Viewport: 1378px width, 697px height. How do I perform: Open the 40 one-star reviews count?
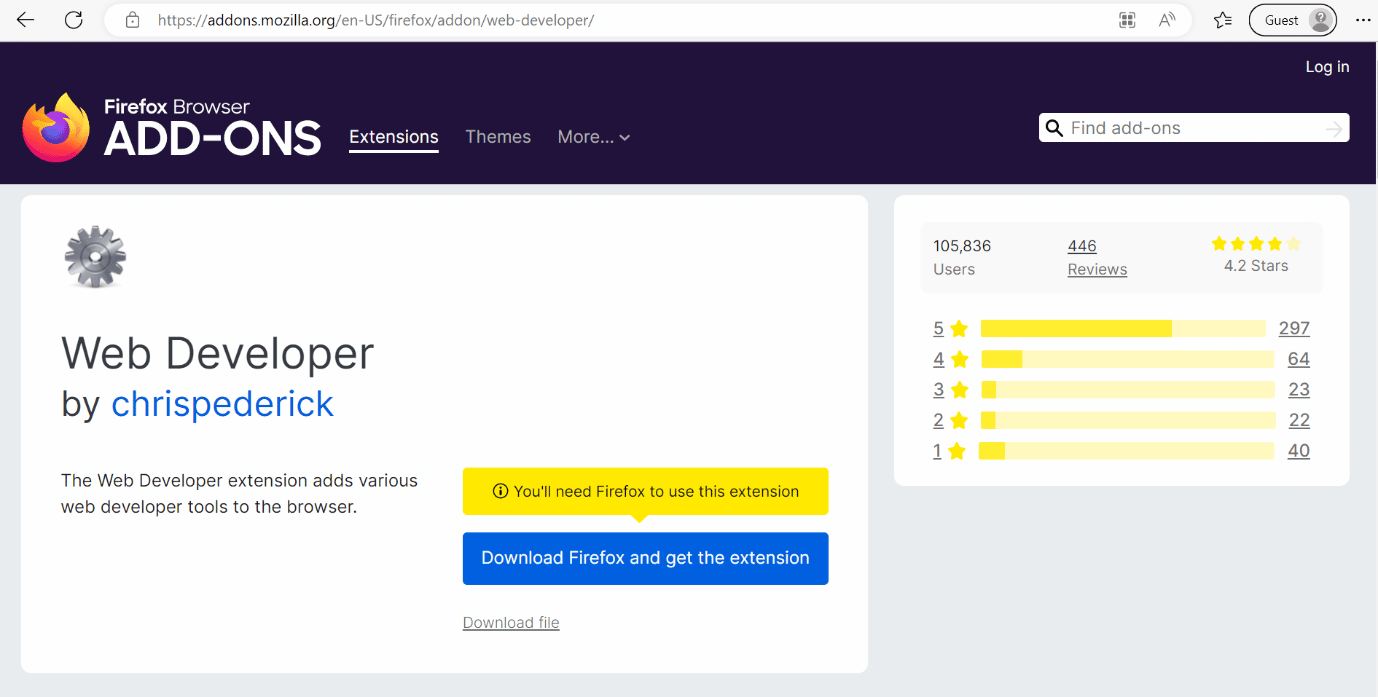(1299, 451)
